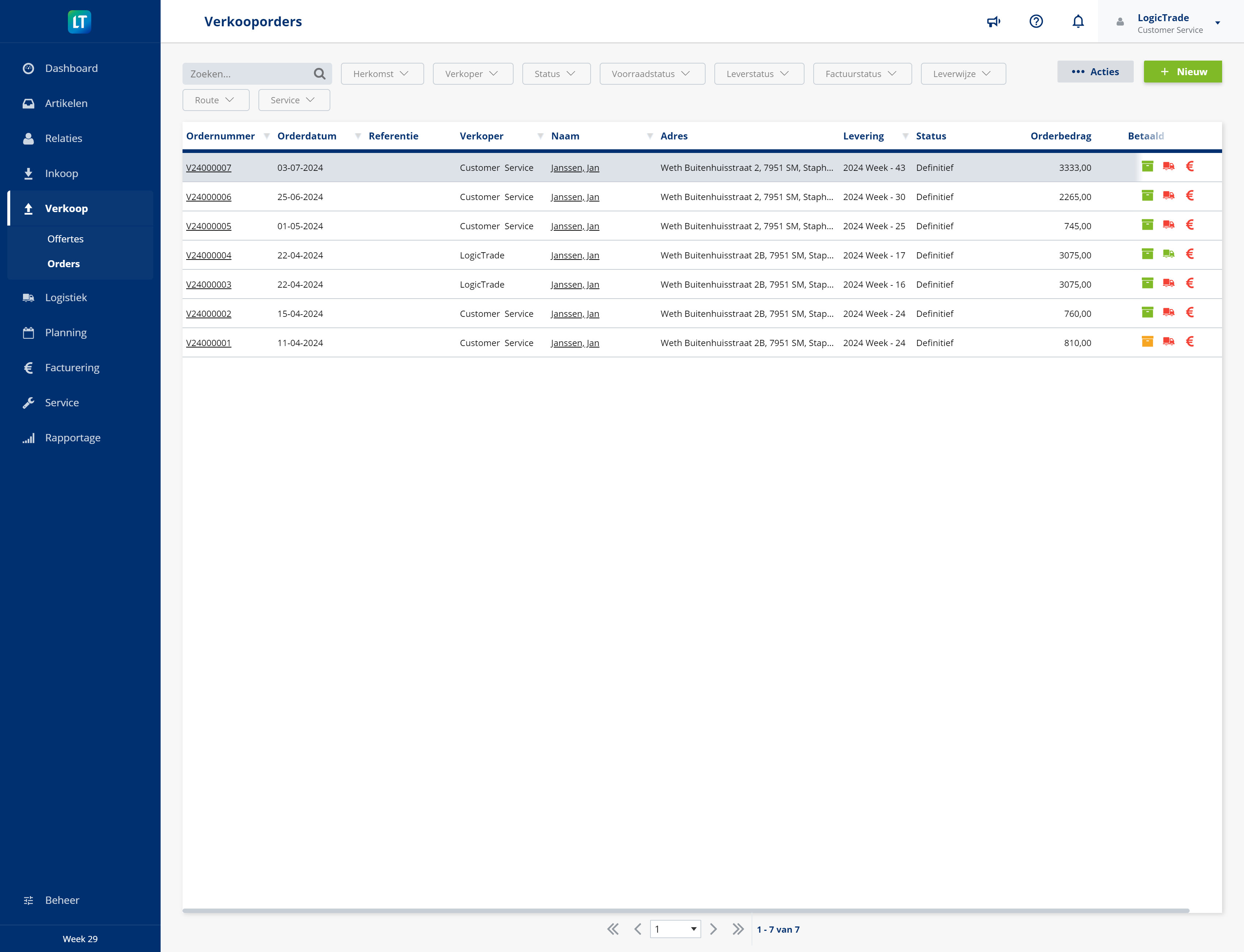The height and width of the screenshot is (952, 1244).
Task: Click euro payment icon for order V24000007
Action: [x=1190, y=166]
